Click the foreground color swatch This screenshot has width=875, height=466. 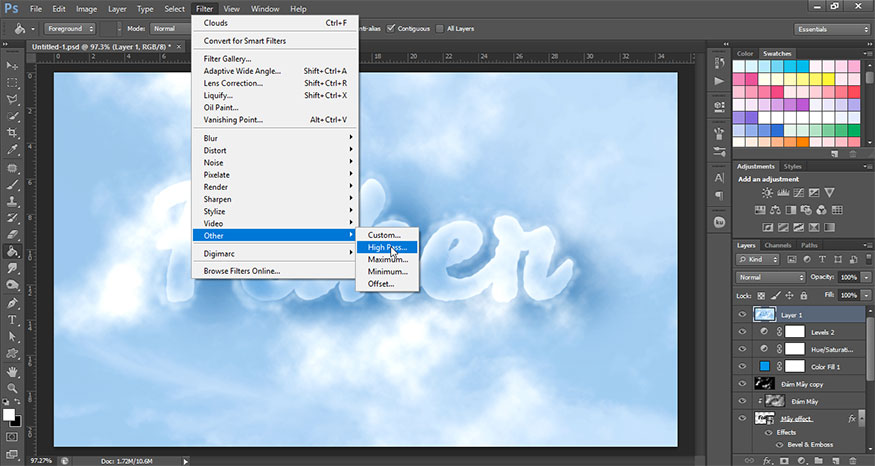(8, 415)
